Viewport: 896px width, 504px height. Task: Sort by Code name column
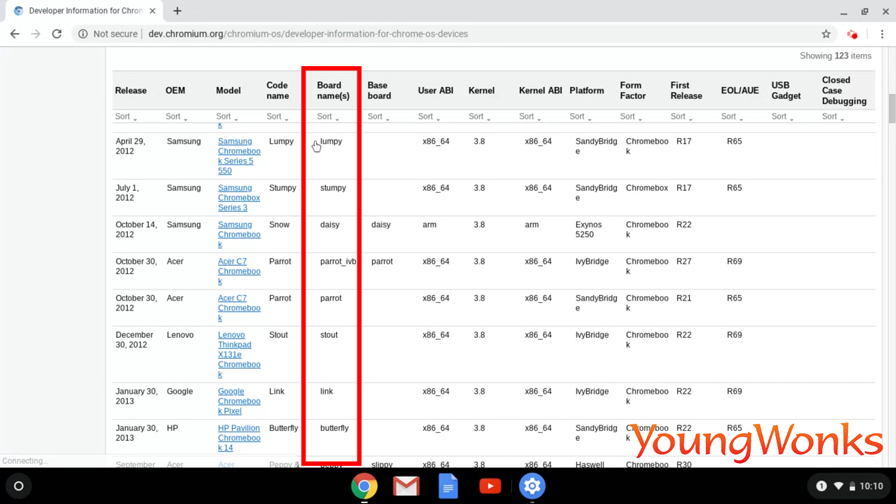[x=277, y=117]
